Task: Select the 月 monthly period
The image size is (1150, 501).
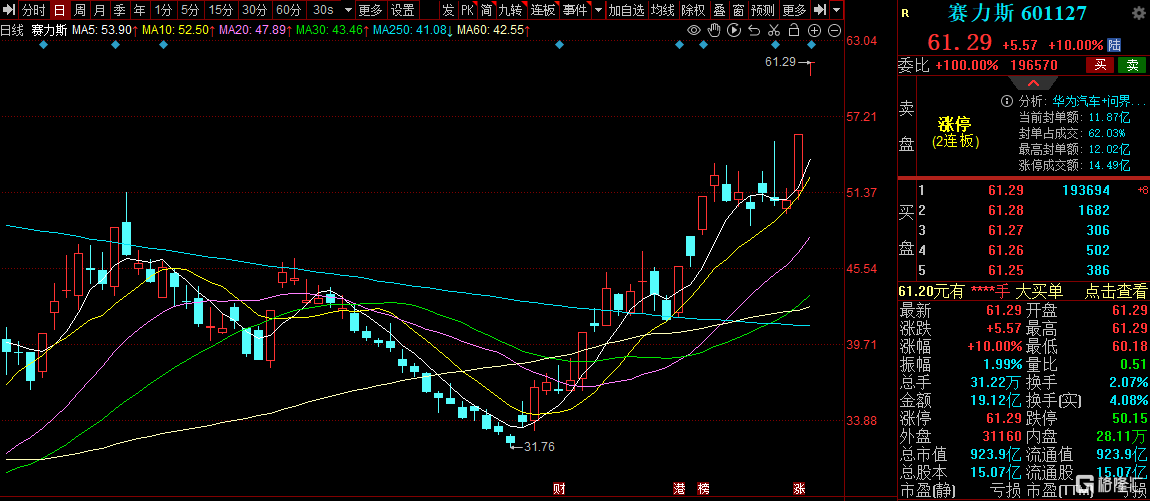Action: click(x=99, y=10)
